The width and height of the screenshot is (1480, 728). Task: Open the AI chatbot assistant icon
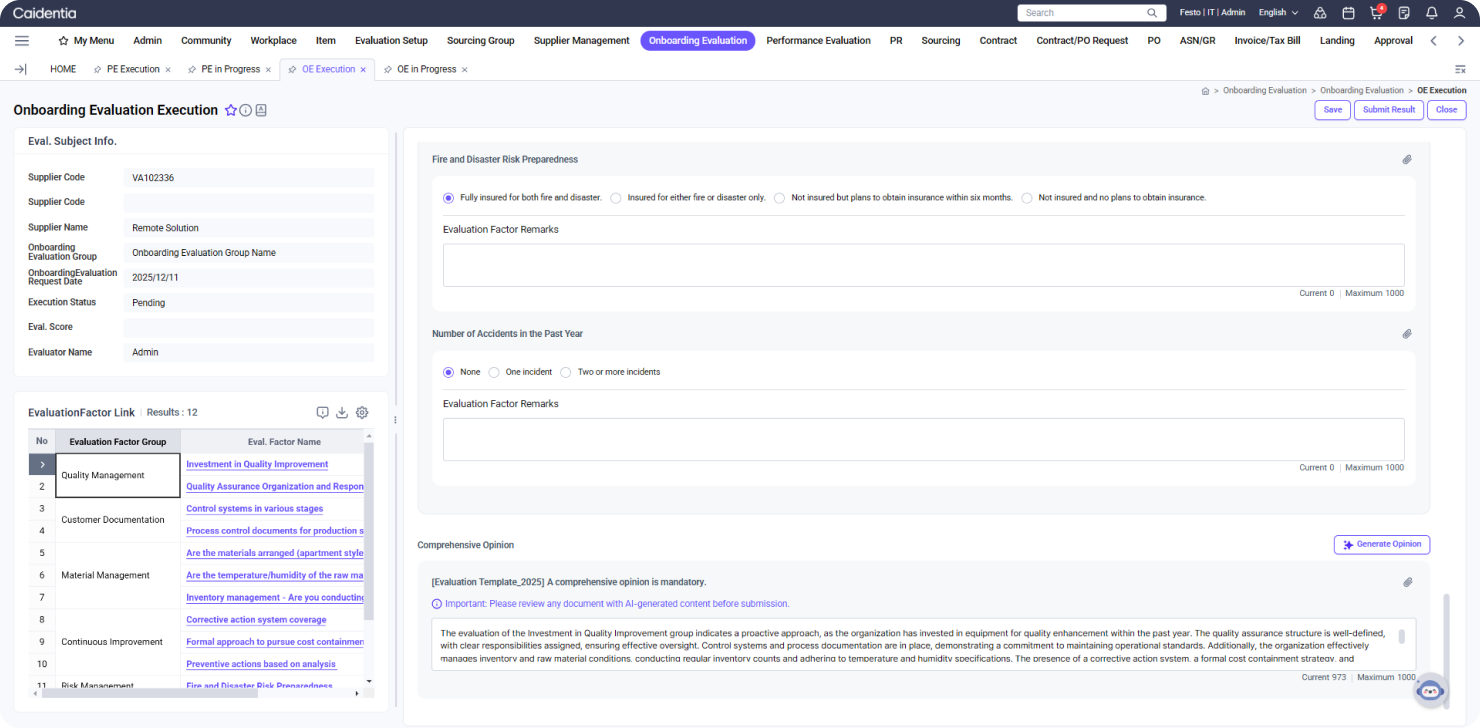[x=1431, y=689]
